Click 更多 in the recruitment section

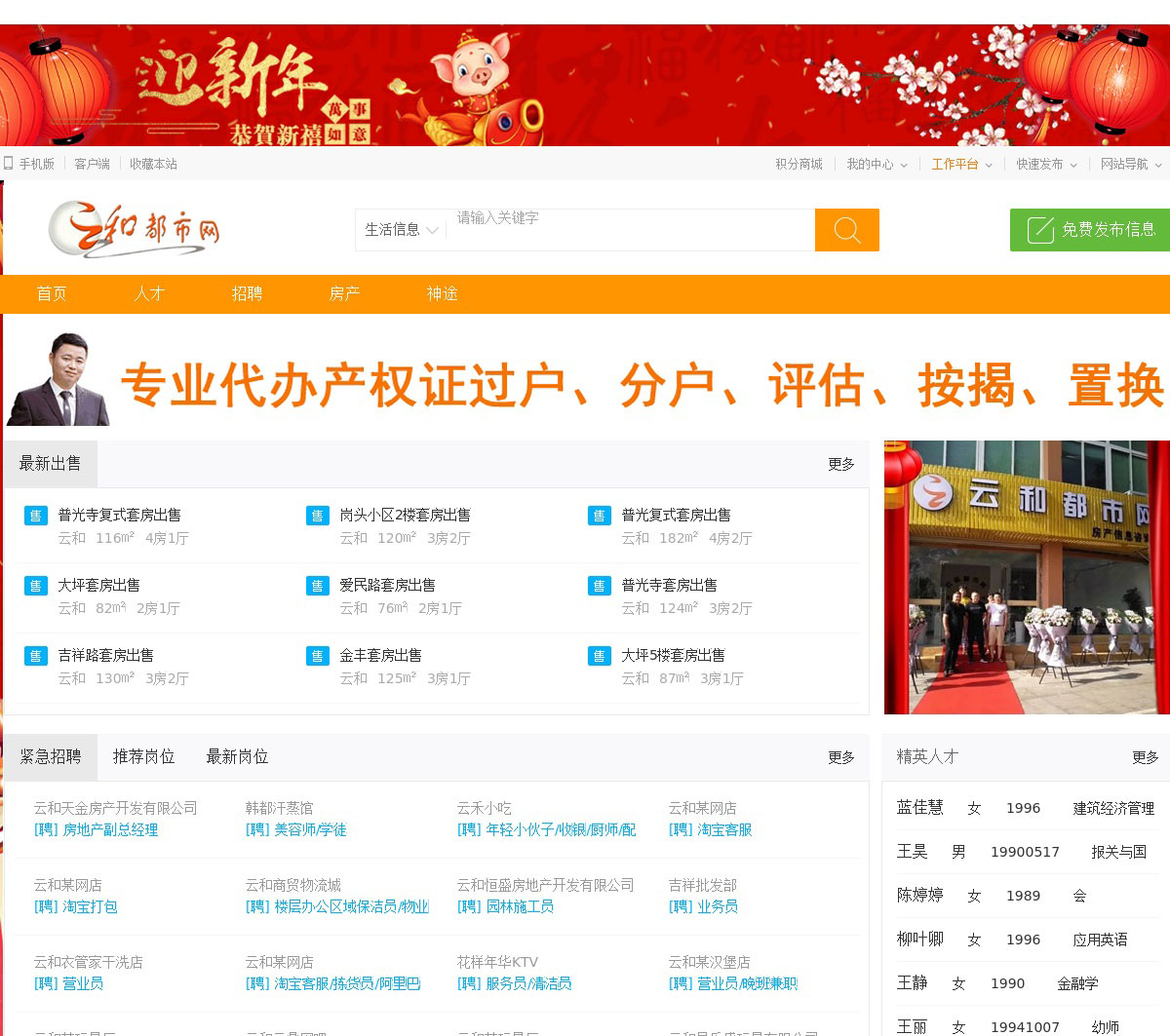[841, 758]
